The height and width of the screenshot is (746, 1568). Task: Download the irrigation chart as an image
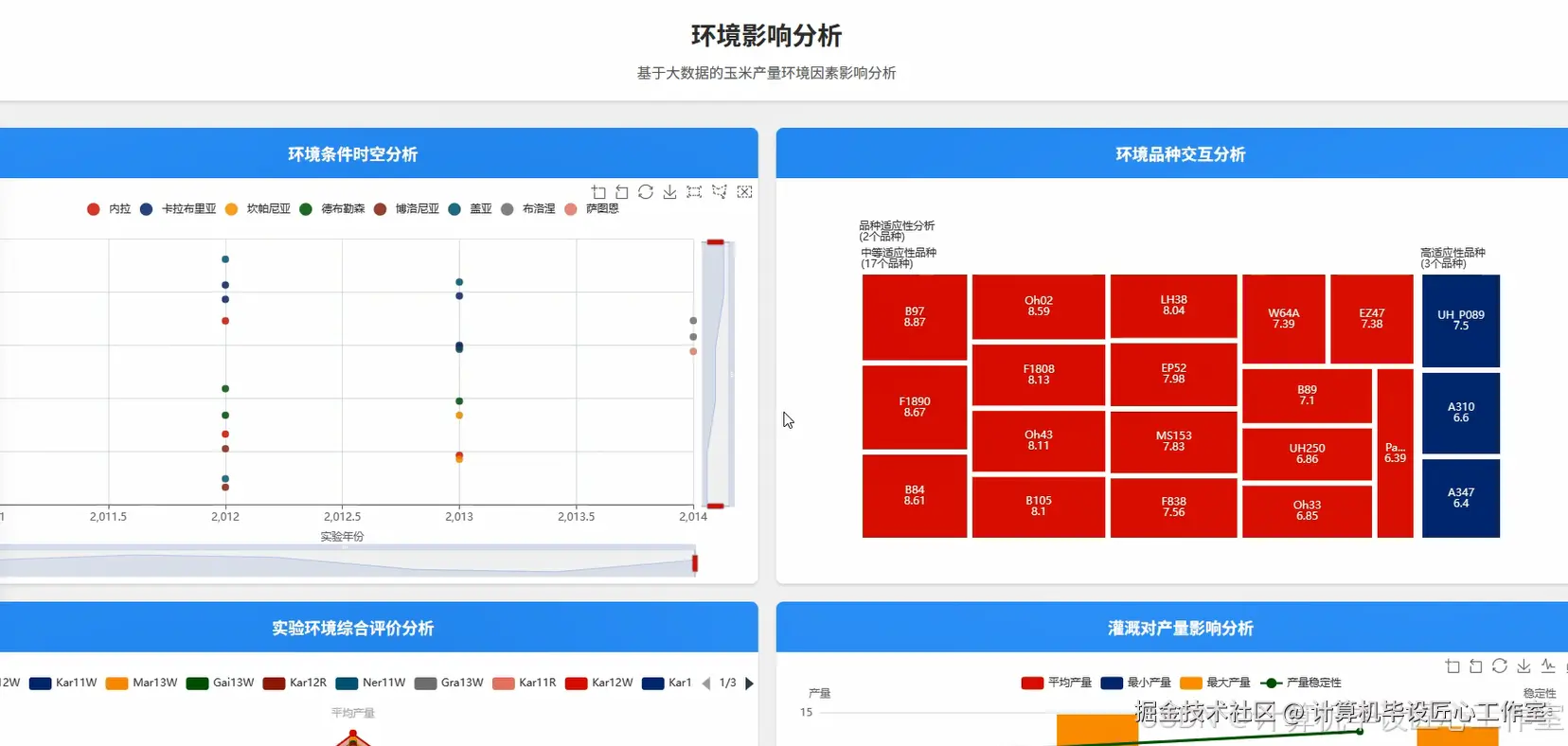pyautogui.click(x=1523, y=666)
